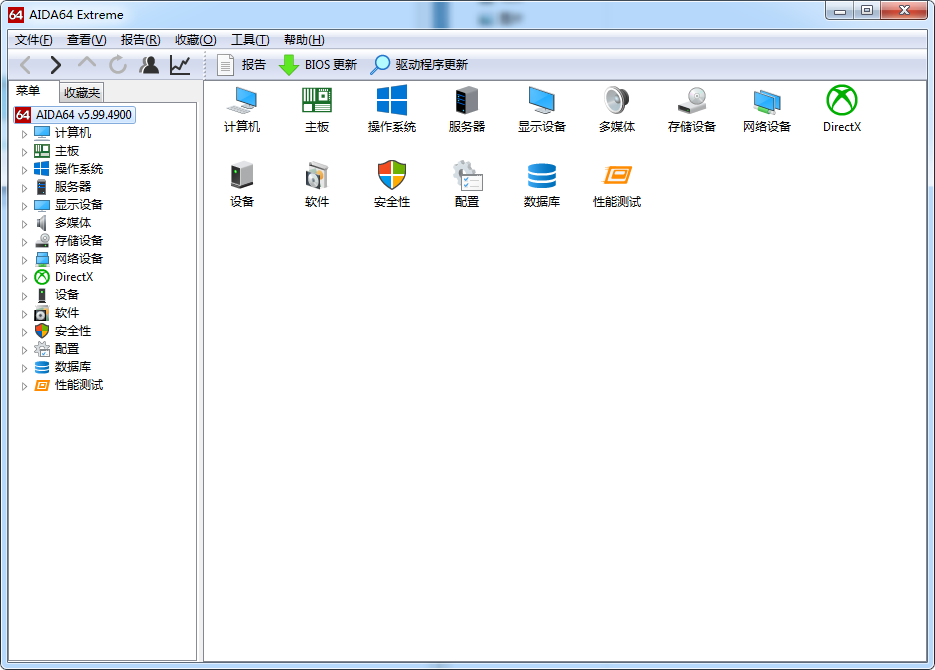Expand the 操作系统 tree node arrow
This screenshot has height=670, width=935.
[24, 170]
